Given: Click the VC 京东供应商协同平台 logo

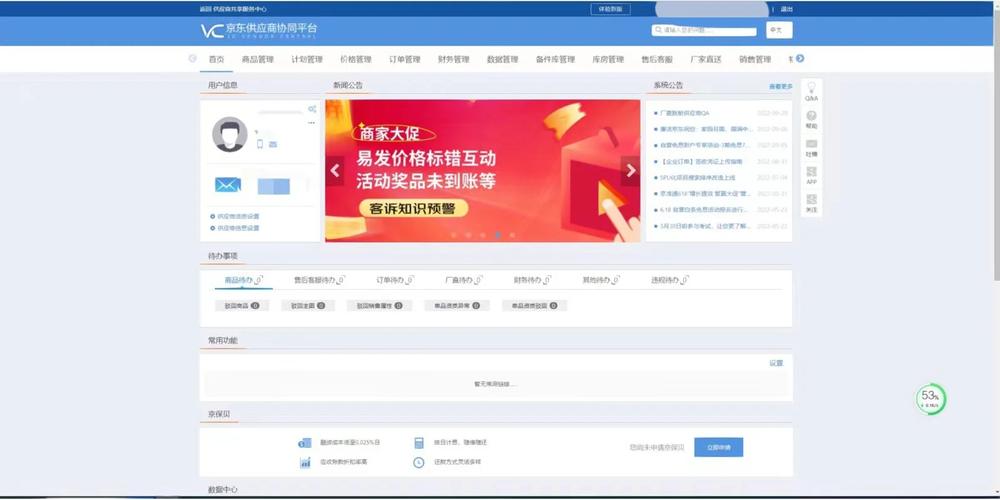Looking at the screenshot, I should pos(259,30).
